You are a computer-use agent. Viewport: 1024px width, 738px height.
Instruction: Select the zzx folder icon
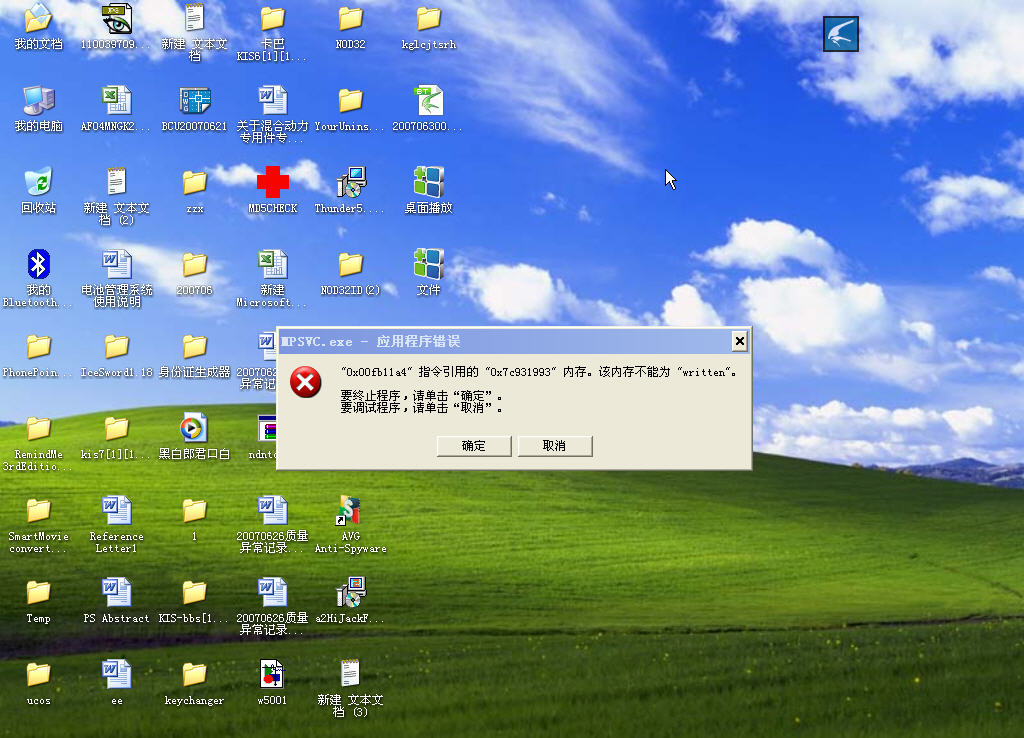(194, 192)
